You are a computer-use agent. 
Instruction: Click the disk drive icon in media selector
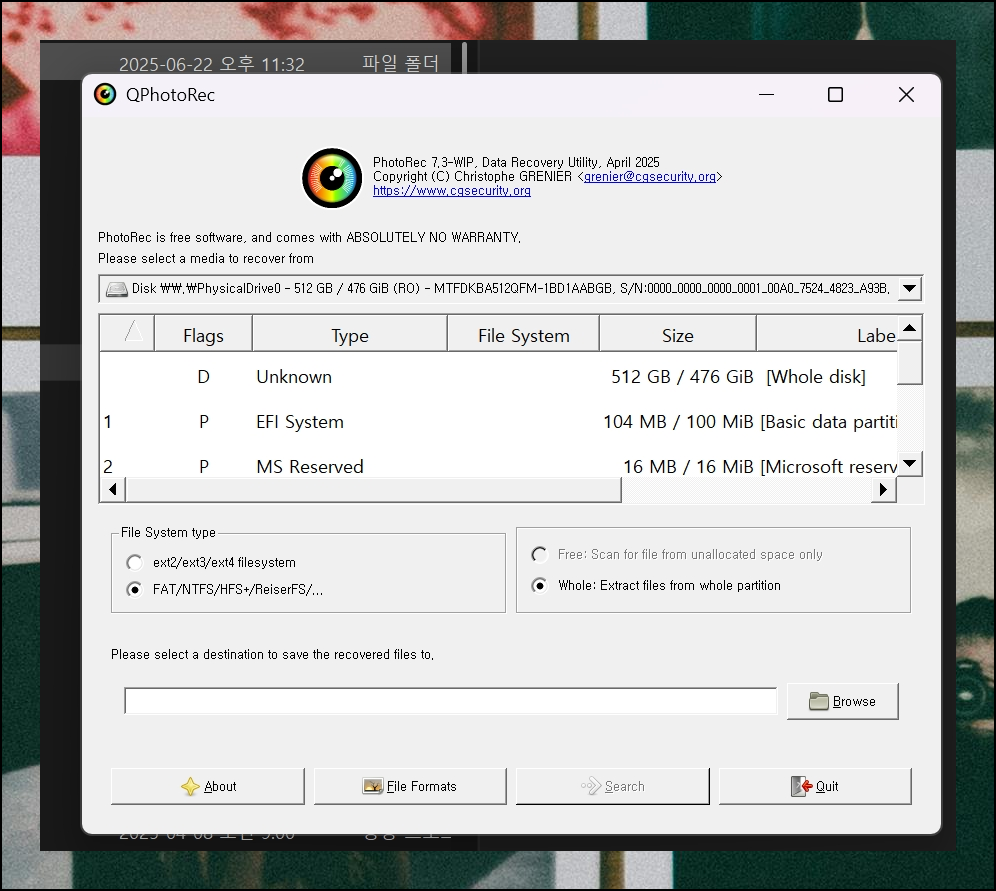coord(116,289)
